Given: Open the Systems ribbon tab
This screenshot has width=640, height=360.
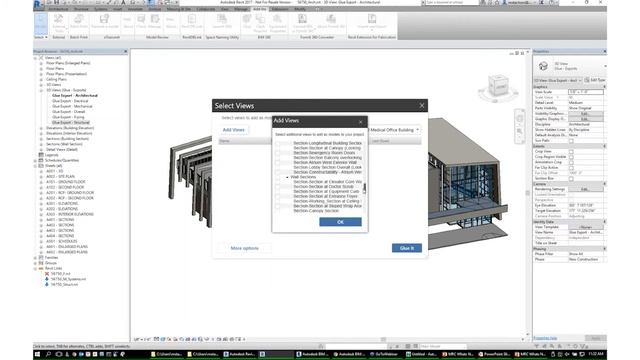Looking at the screenshot, I should [101, 9].
